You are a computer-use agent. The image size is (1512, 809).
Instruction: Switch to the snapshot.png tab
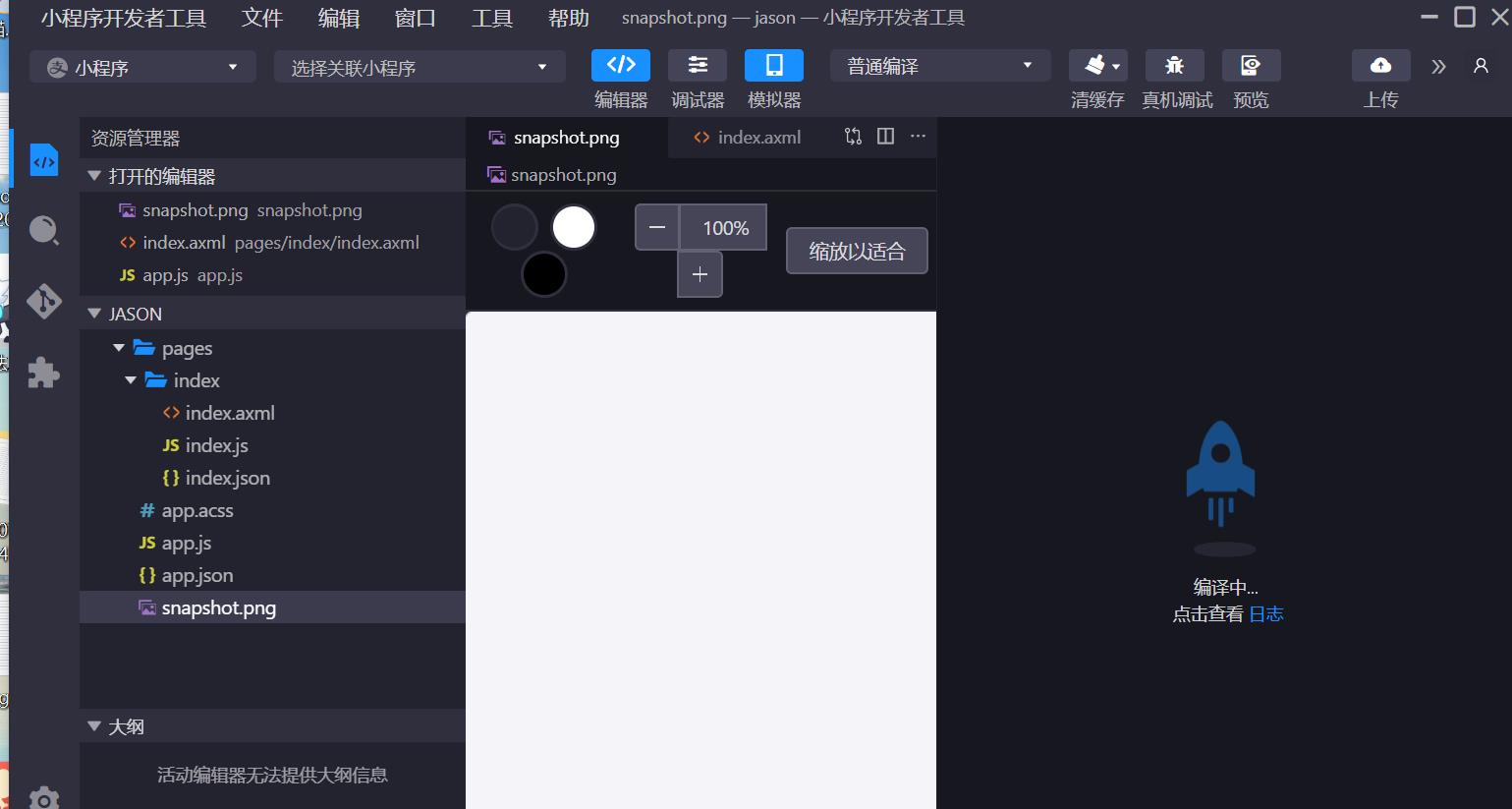[566, 138]
